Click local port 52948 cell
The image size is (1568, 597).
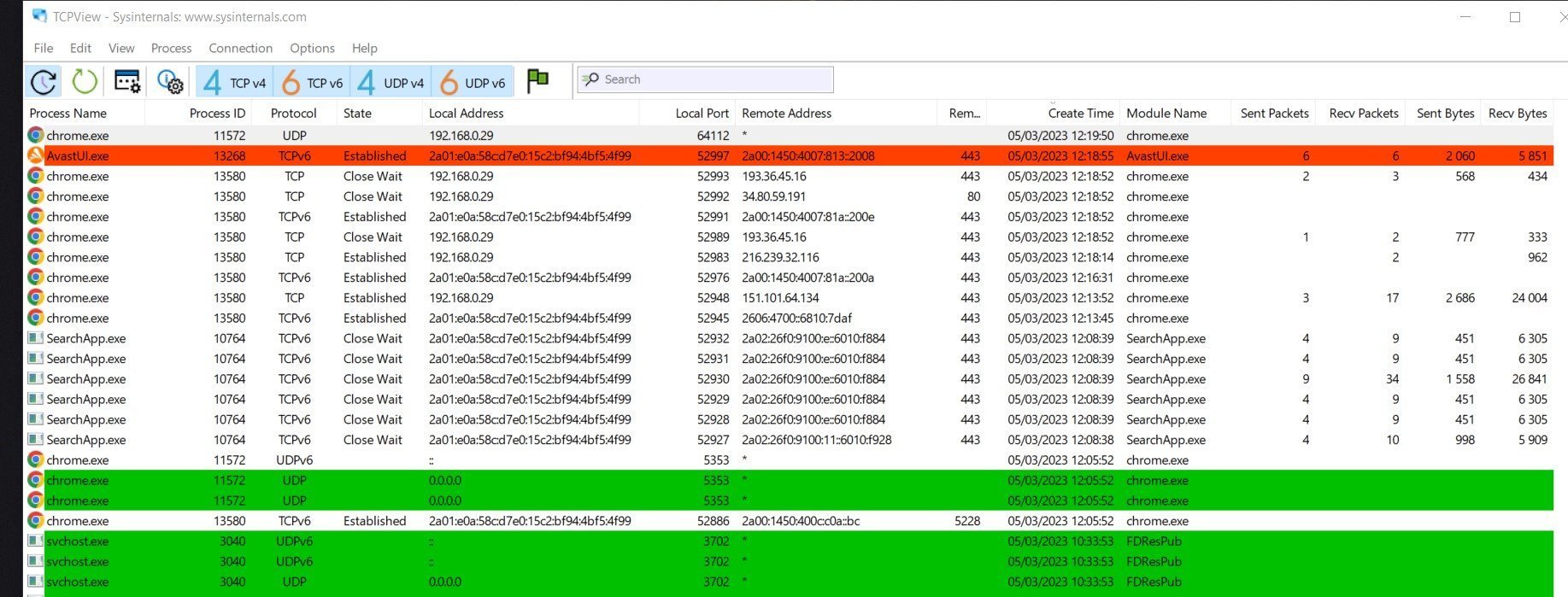point(713,298)
